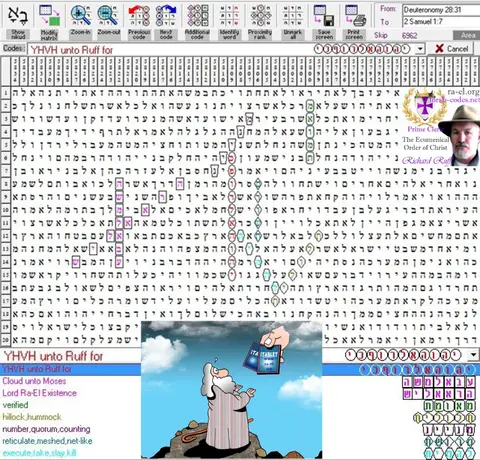Click row number 10 header

coord(6,210)
